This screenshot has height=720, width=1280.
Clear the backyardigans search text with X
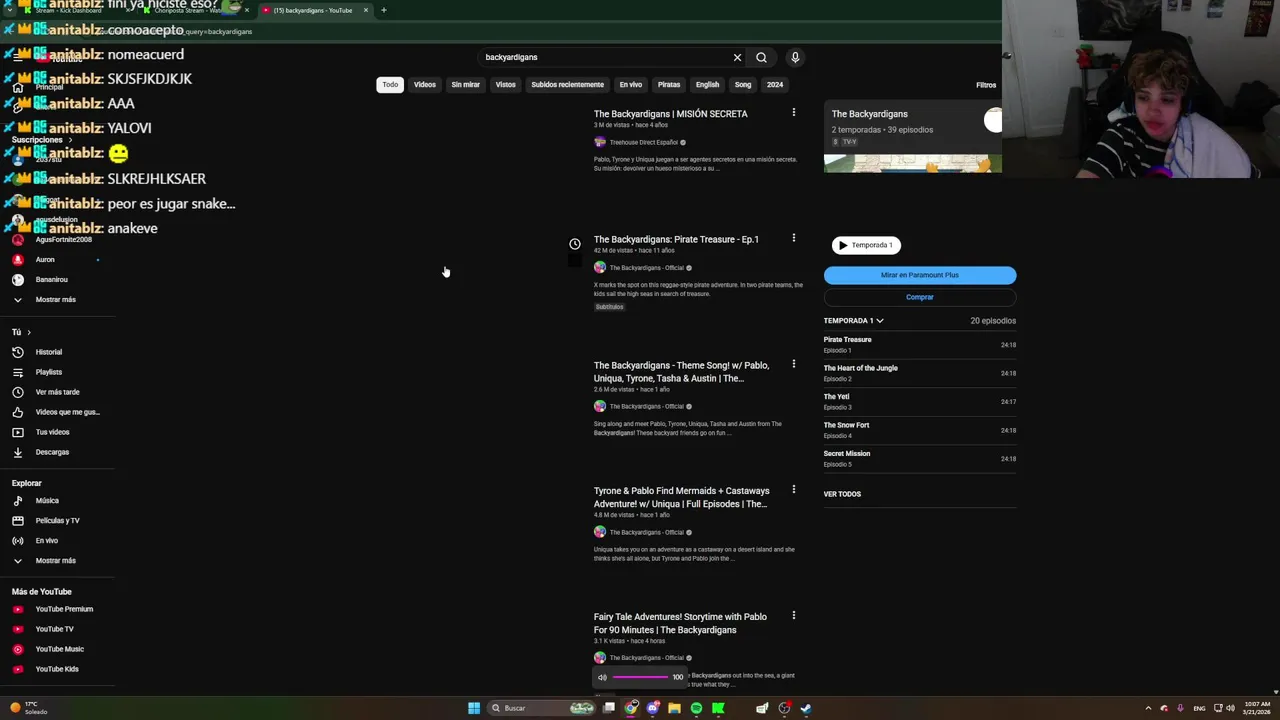coord(737,57)
